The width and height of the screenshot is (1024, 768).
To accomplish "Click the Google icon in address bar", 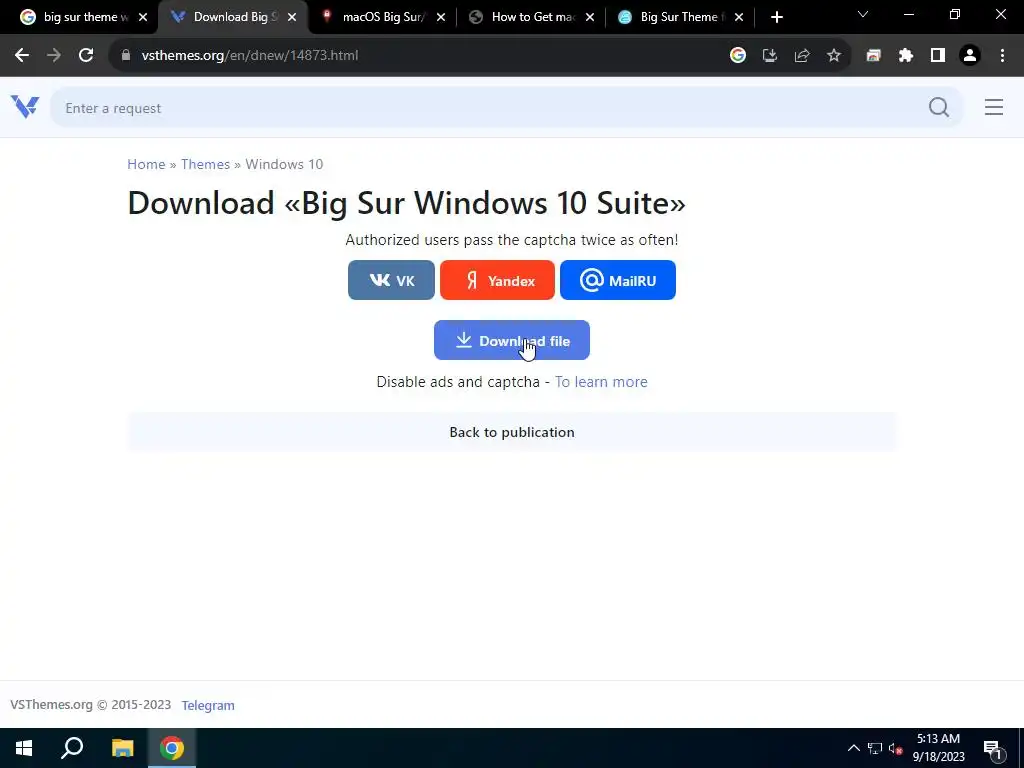I will pos(737,56).
